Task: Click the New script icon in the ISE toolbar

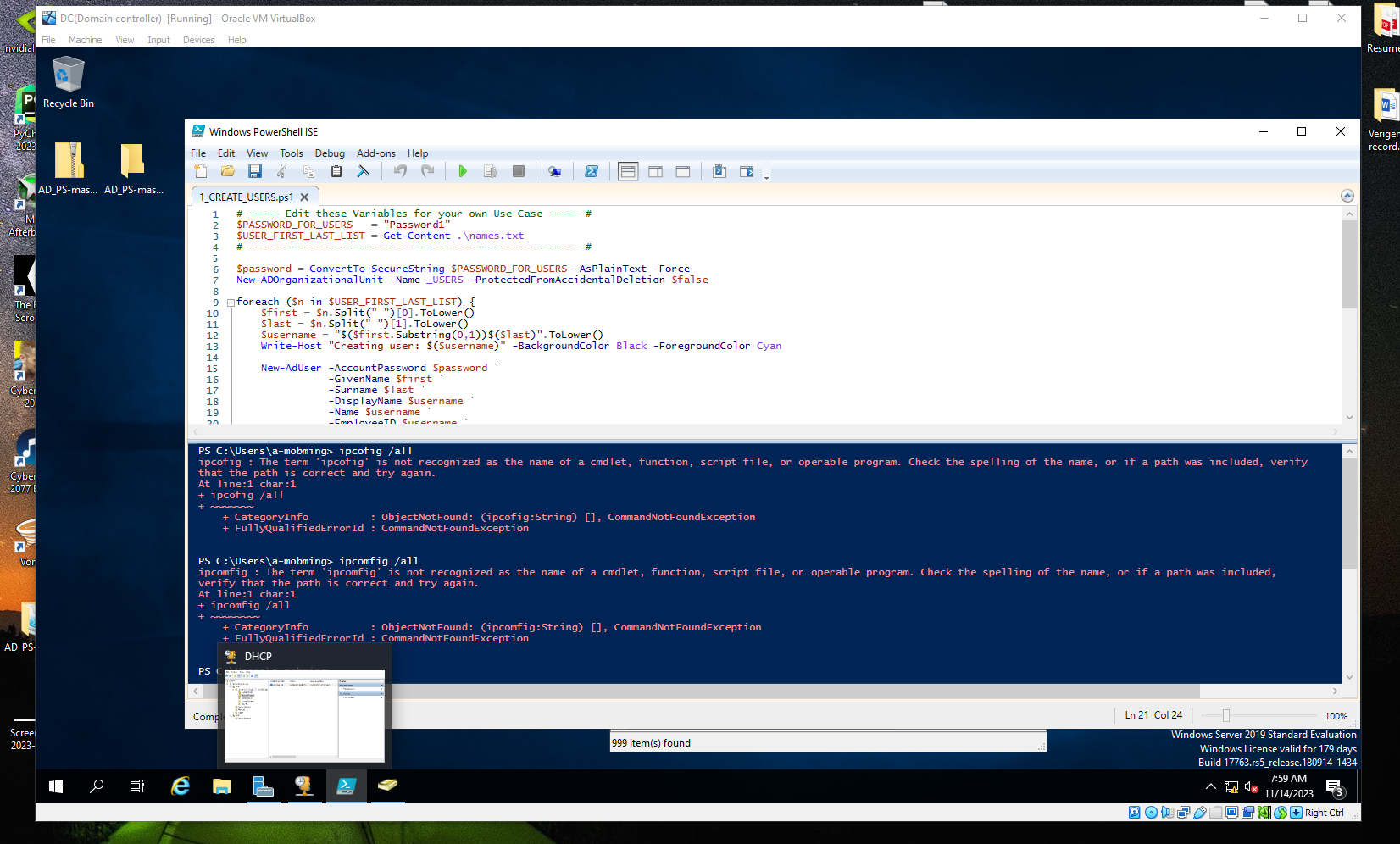Action: (x=201, y=171)
